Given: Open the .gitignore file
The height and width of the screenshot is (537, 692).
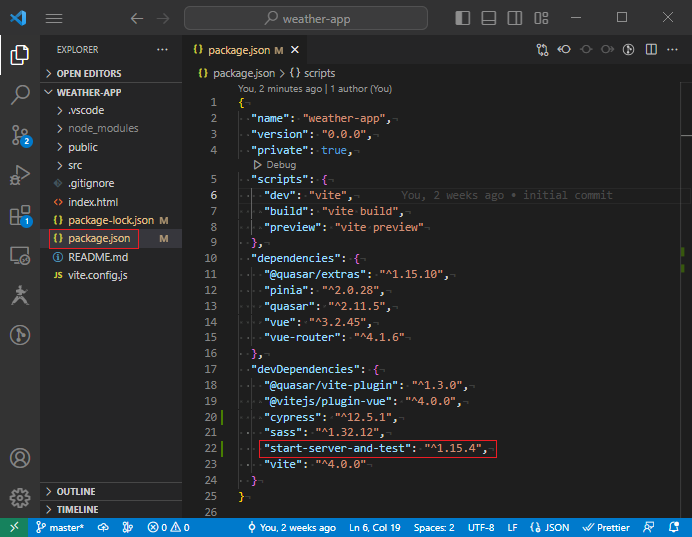Looking at the screenshot, I should tap(111, 183).
